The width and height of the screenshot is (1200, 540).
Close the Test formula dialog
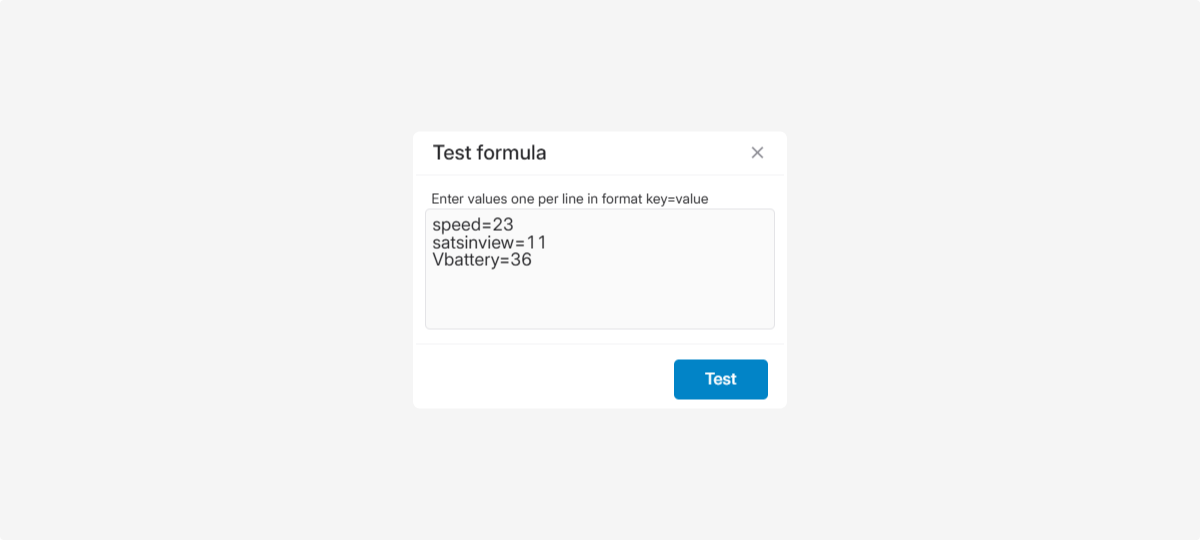[757, 153]
